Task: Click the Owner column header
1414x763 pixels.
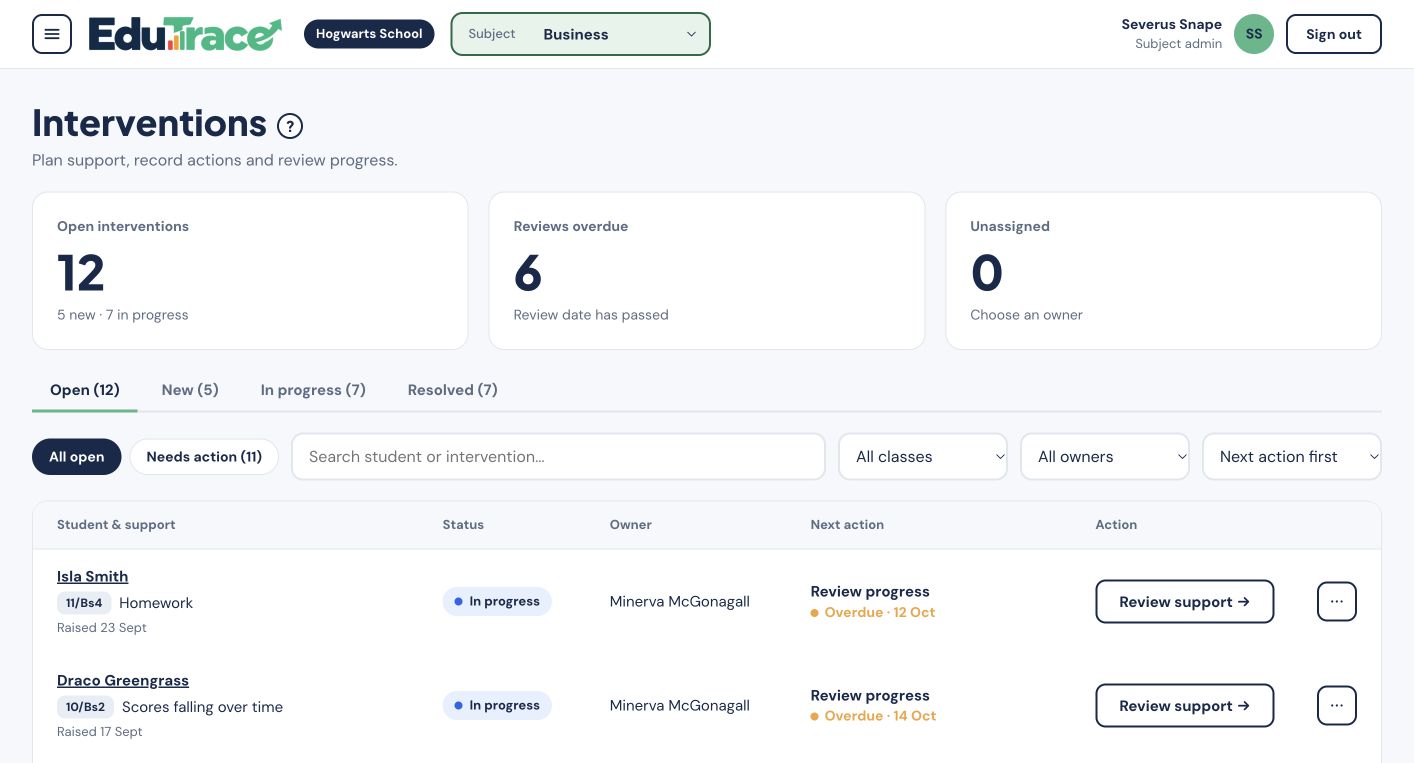Action: point(631,525)
